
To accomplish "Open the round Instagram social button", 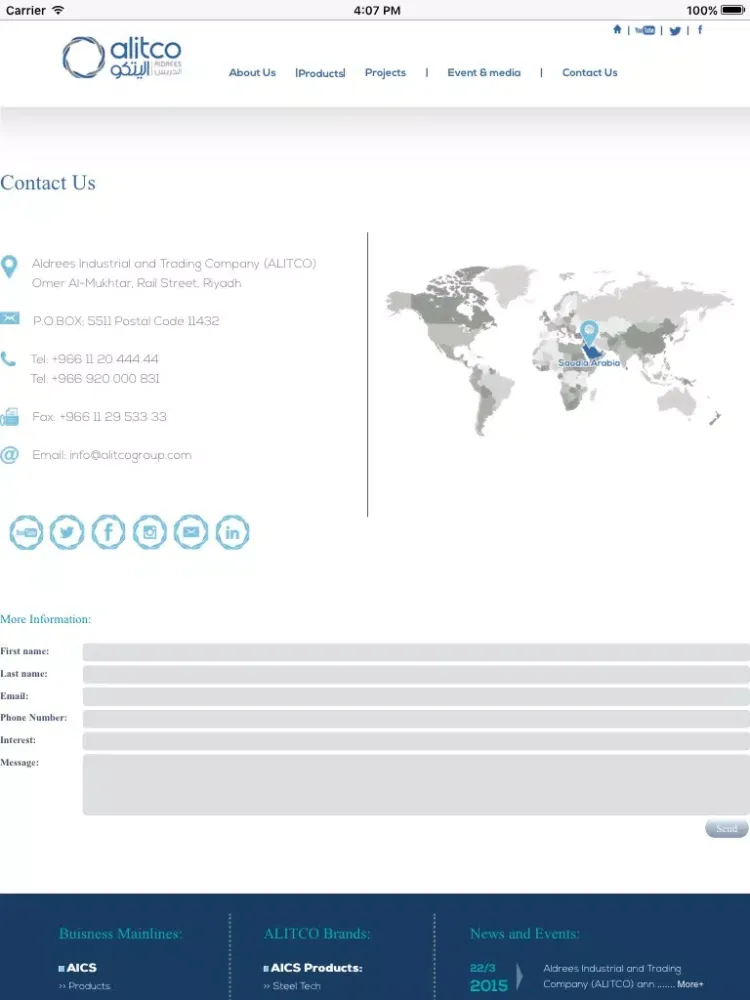I will click(x=150, y=532).
